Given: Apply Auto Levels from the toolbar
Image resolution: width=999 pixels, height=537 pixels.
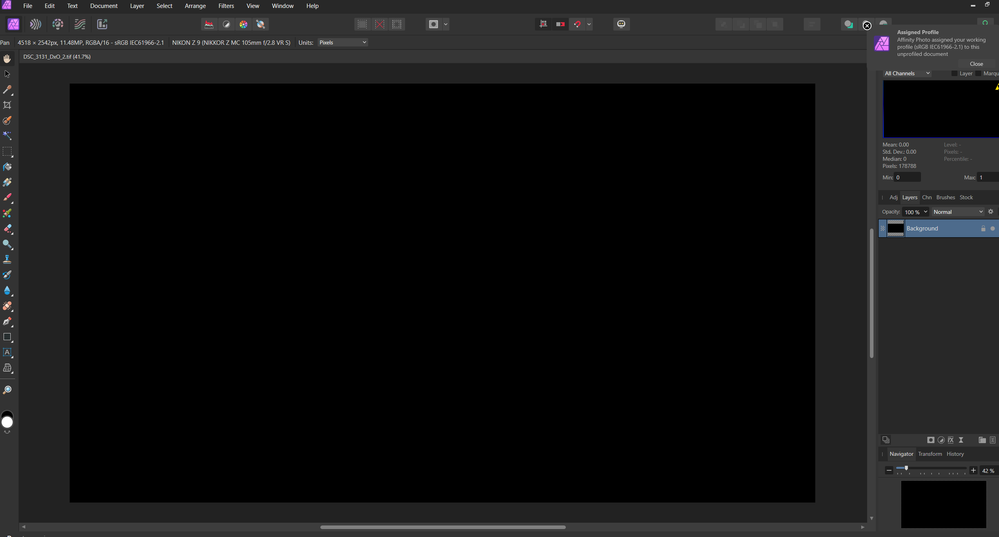Looking at the screenshot, I should (209, 24).
